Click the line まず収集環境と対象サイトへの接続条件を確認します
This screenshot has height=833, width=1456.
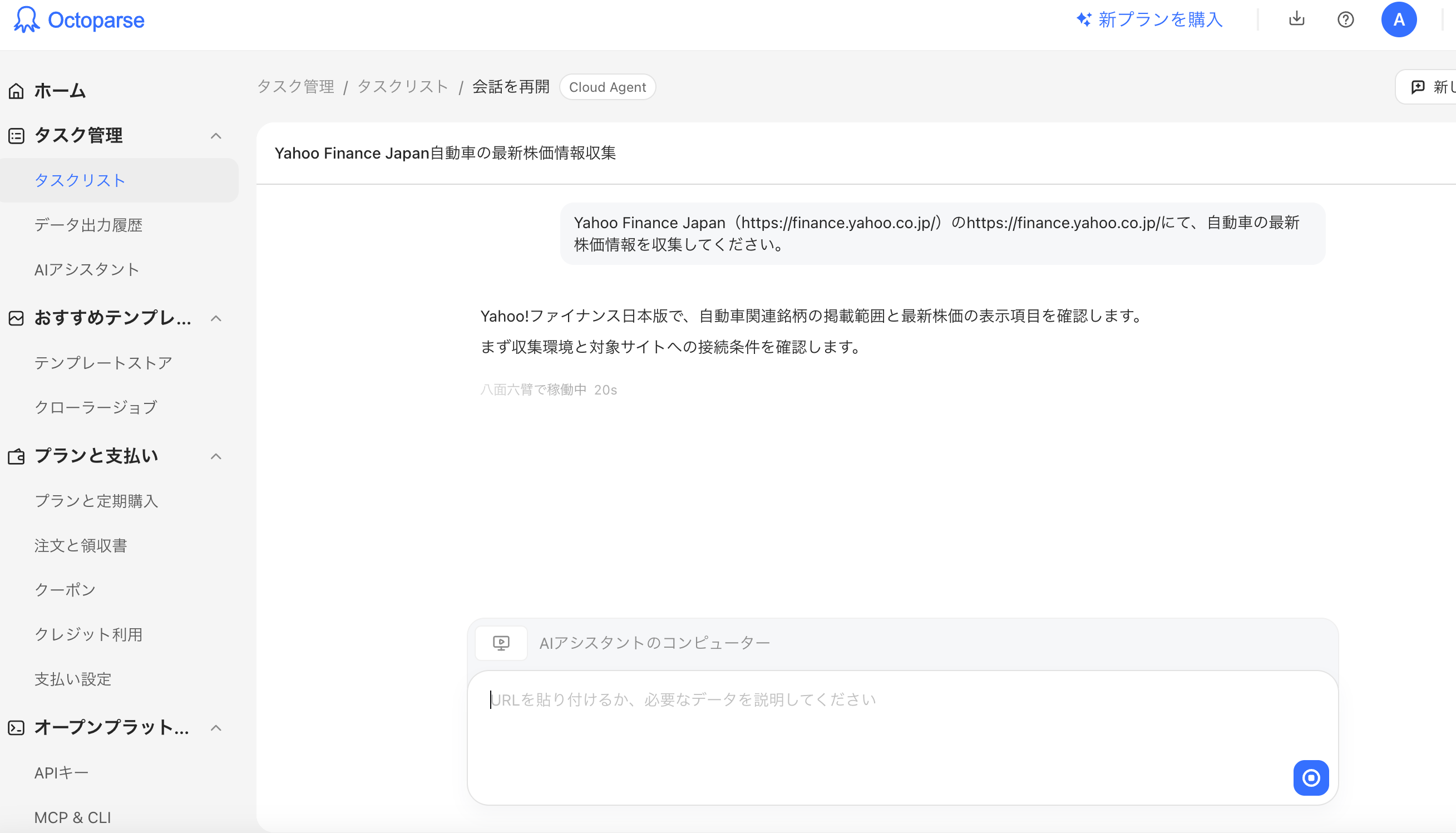(672, 347)
